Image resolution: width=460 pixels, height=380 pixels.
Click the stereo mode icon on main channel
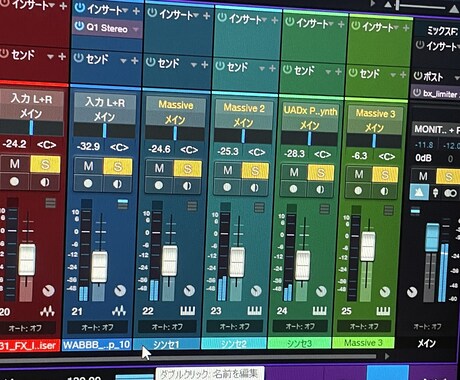tap(450, 193)
